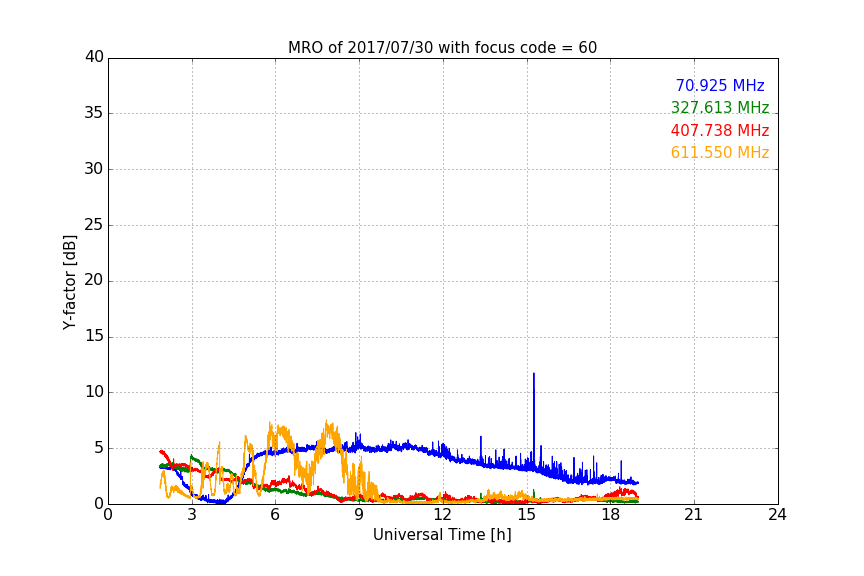This screenshot has height=576, width=864.
Task: Click the y-axis tick label 10
Action: pos(94,392)
